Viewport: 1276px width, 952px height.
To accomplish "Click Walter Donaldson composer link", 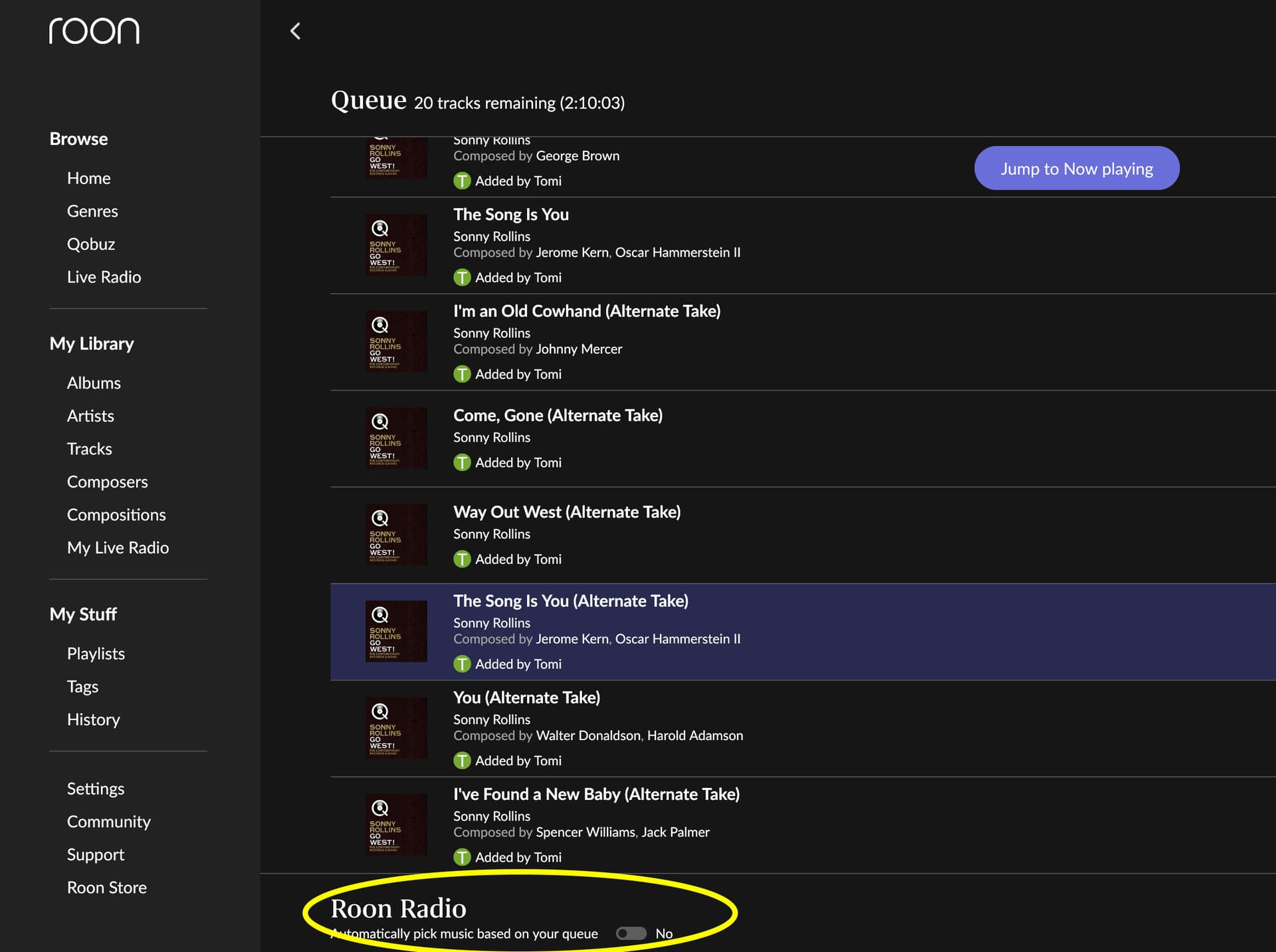I will click(x=588, y=735).
